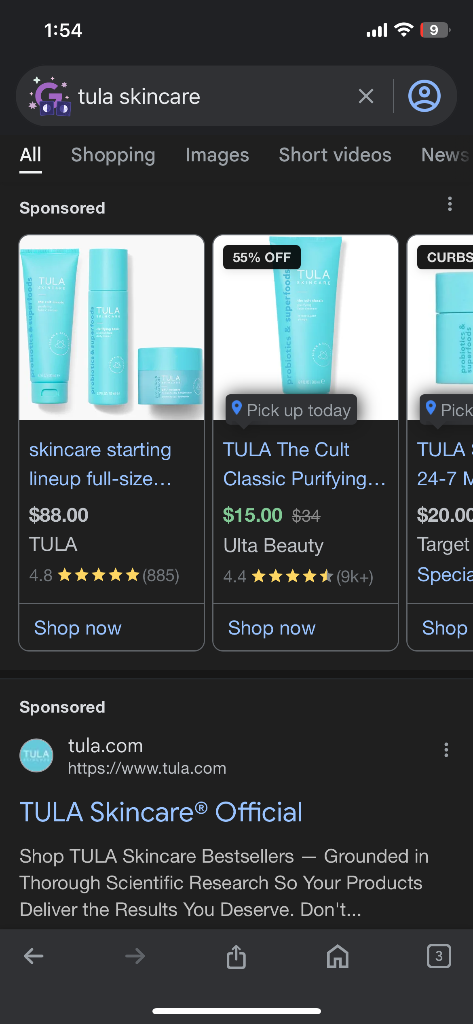
Task: Open TULA The Cult Classic Purifying link
Action: click(x=304, y=464)
